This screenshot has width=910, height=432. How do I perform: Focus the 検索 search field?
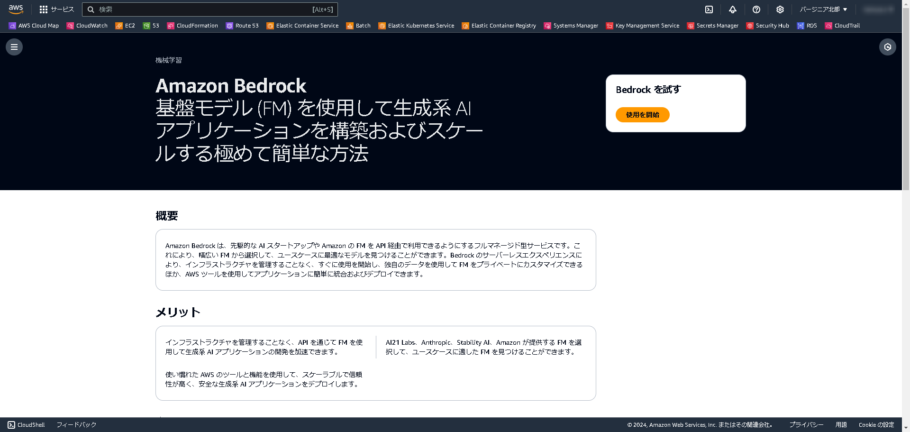(x=210, y=9)
